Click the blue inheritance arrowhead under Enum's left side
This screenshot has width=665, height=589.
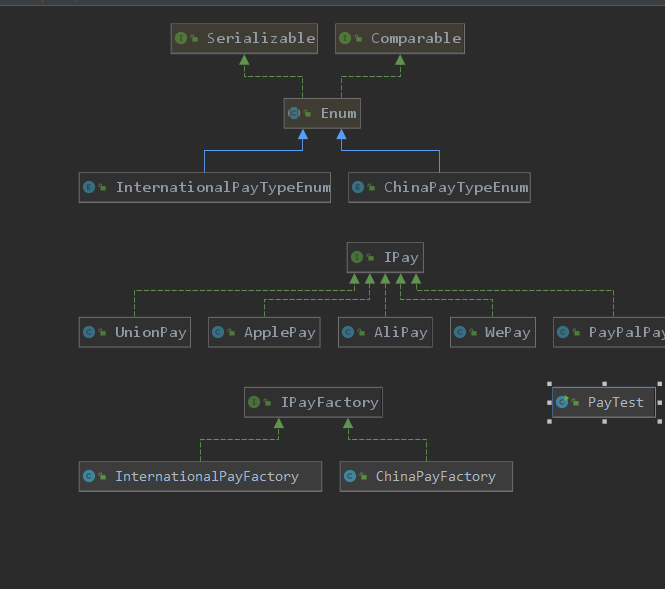click(x=302, y=135)
